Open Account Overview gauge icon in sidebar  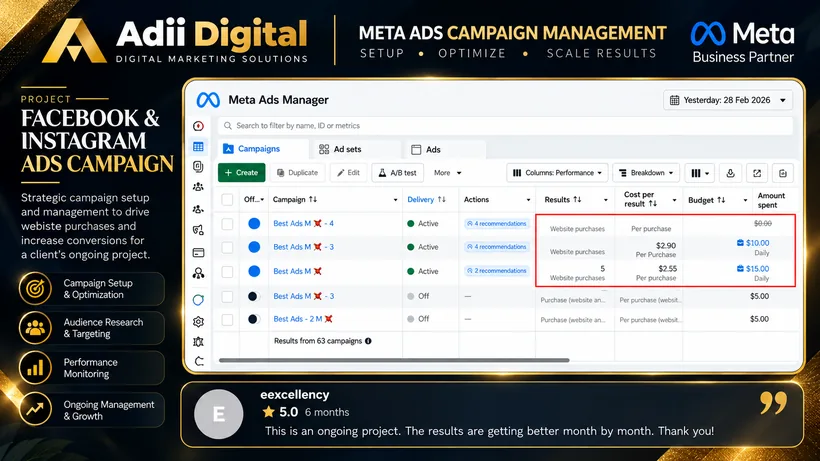point(198,126)
